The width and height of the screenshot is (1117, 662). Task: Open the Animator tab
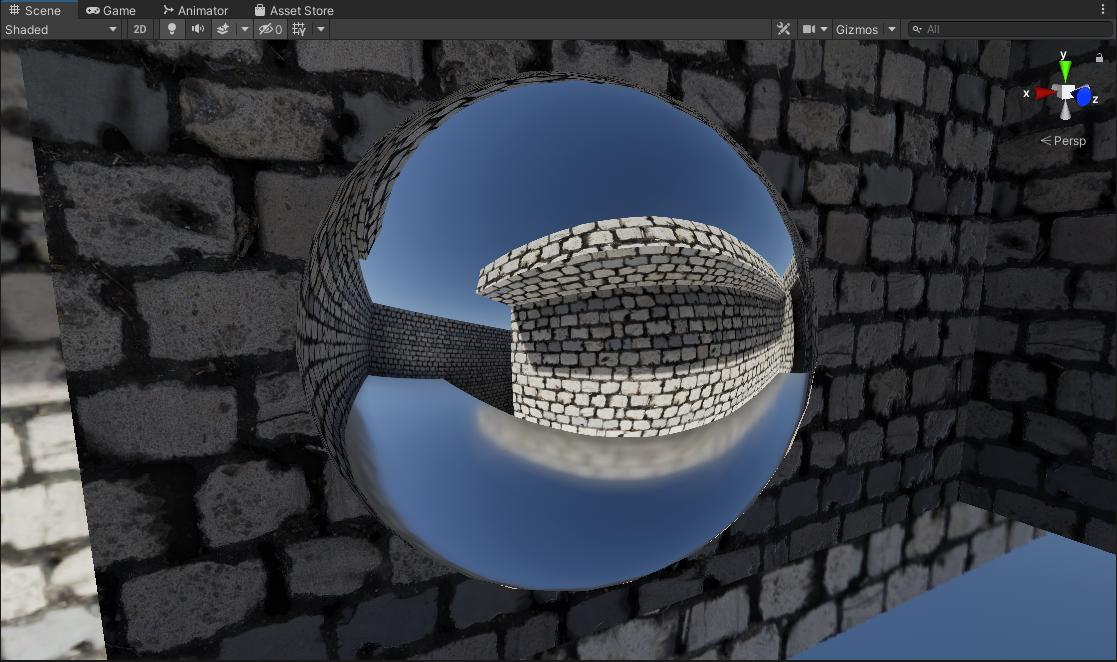(x=195, y=10)
